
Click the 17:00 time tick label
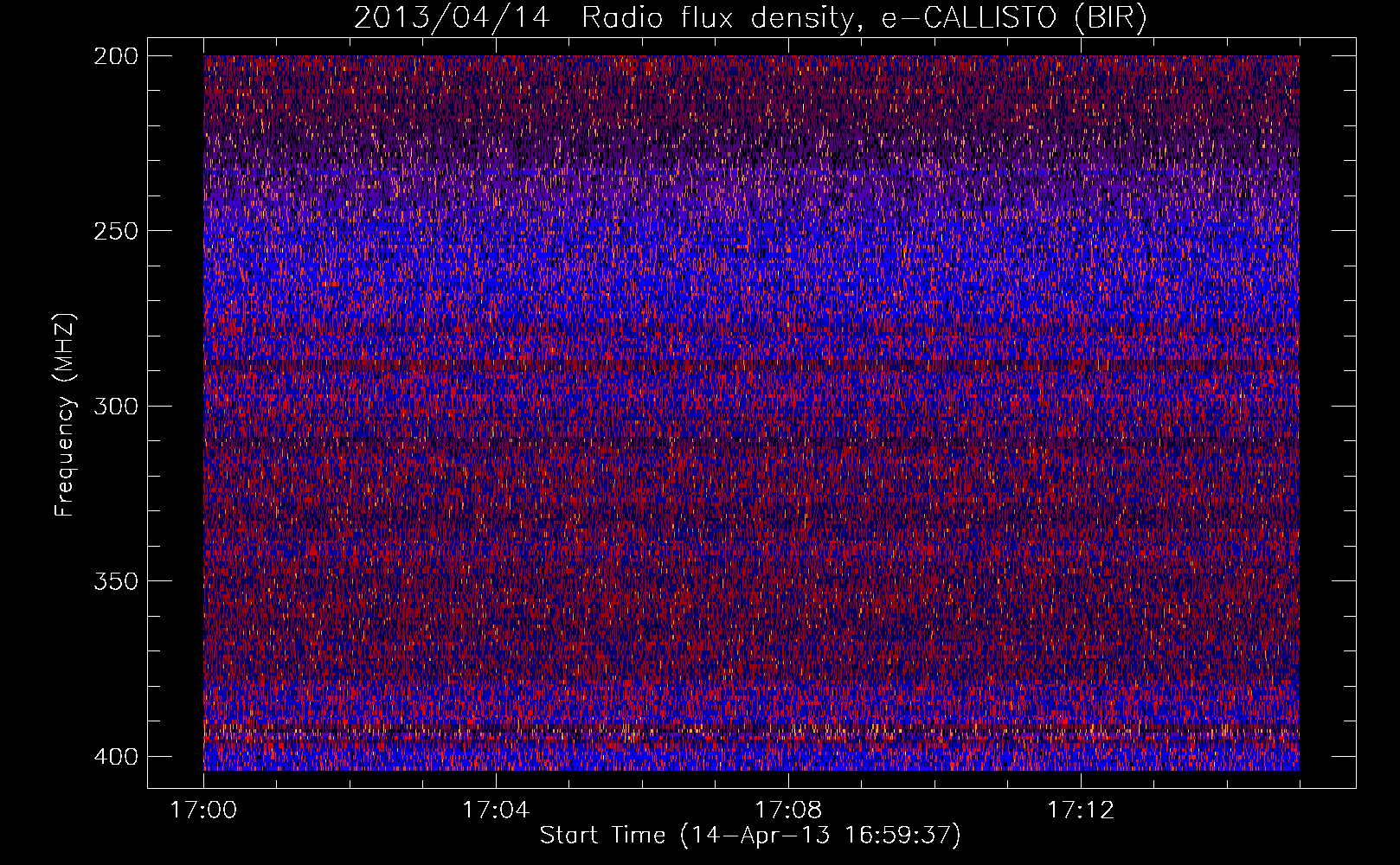tap(204, 810)
